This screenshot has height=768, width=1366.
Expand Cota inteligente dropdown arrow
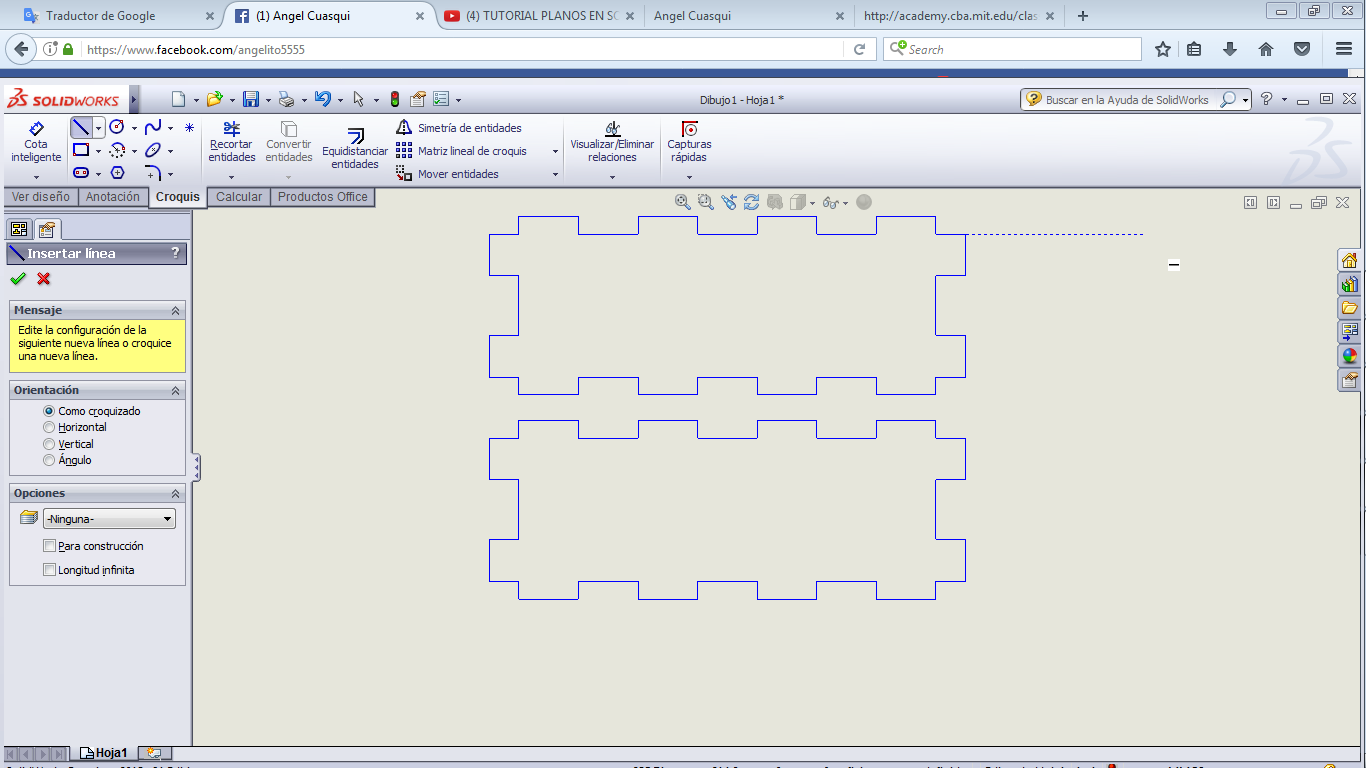(36, 177)
